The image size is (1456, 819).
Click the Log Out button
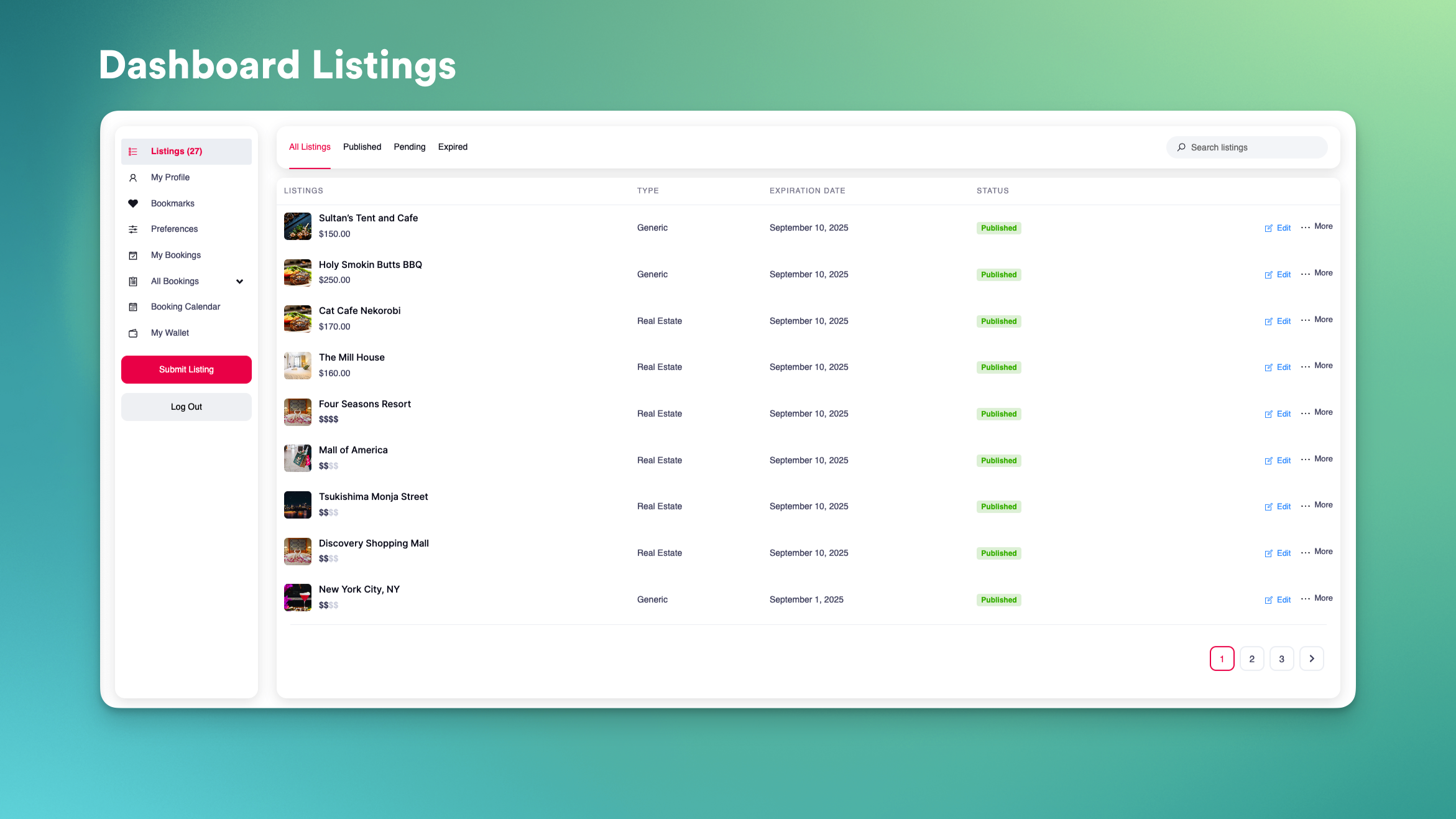click(187, 407)
